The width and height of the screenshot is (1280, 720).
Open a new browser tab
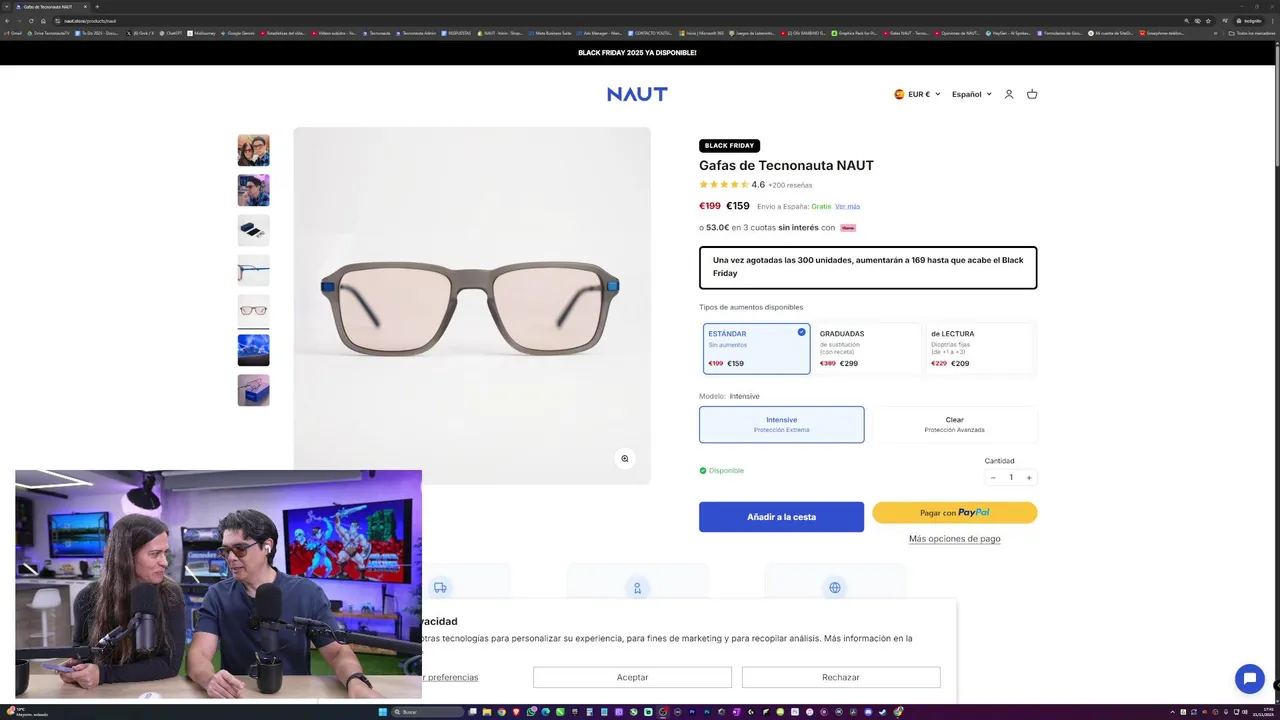point(97,7)
